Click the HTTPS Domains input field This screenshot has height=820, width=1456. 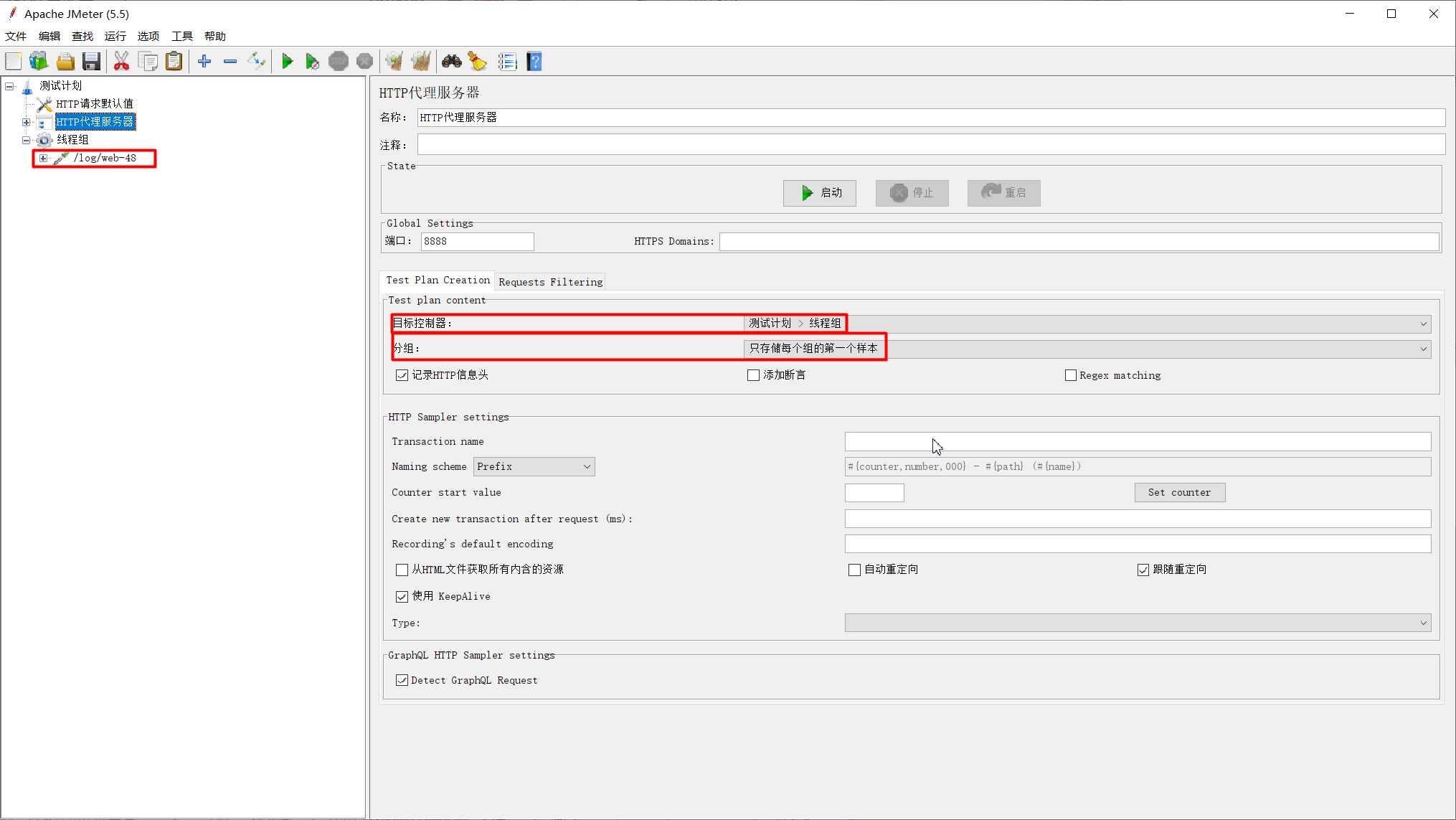click(x=1079, y=242)
